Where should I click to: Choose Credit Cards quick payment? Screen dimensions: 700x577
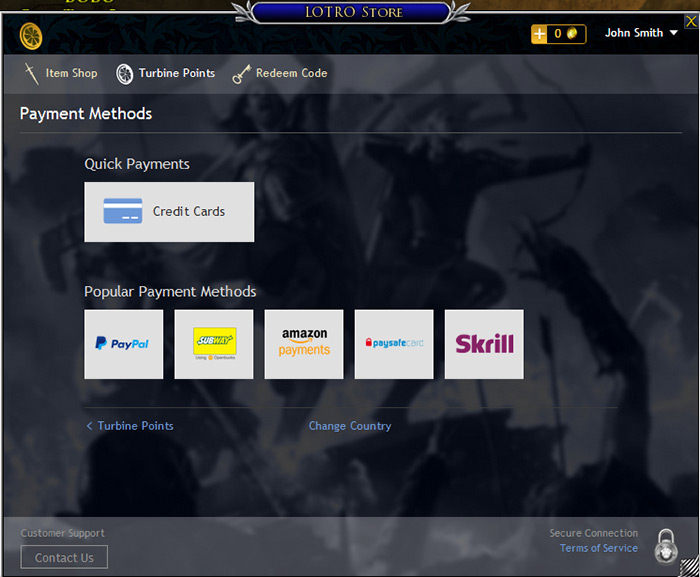coord(169,212)
